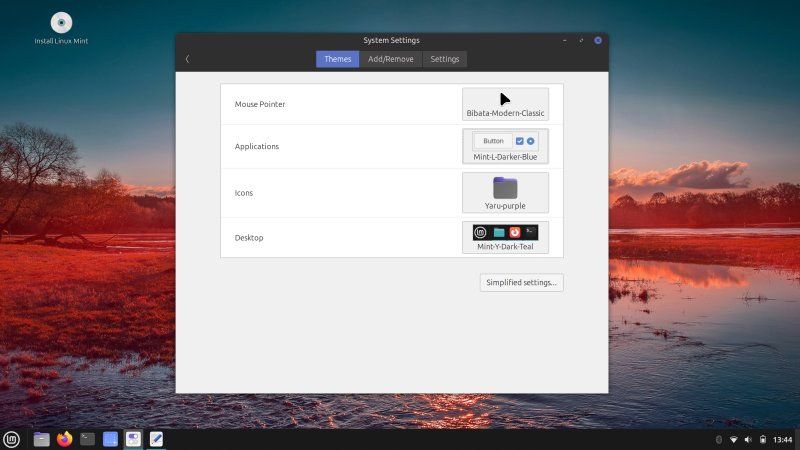Minimize the System Settings window
This screenshot has height=450, width=800.
pyautogui.click(x=565, y=40)
